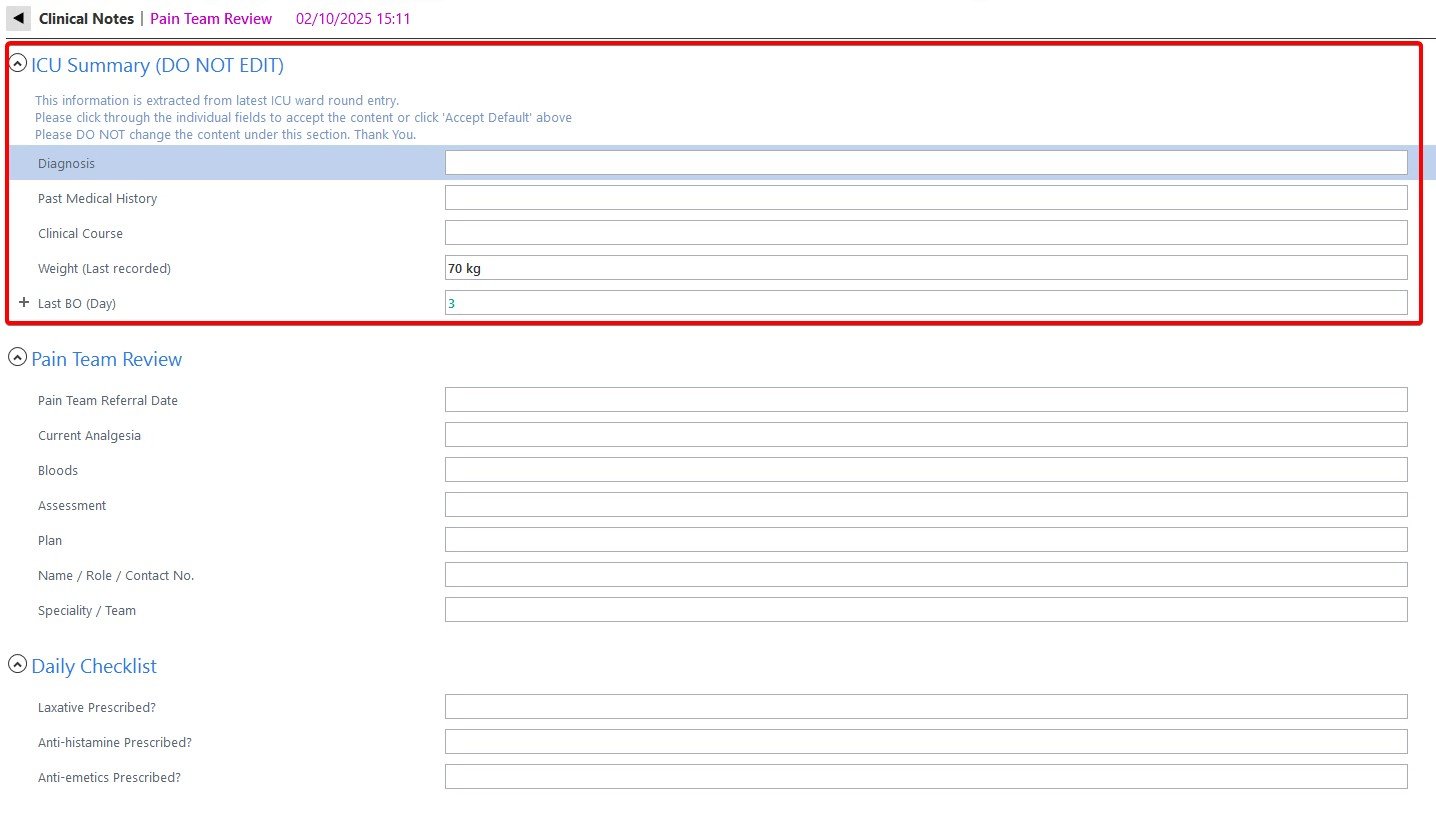
Task: Click the back arrow icon
Action: click(x=18, y=18)
